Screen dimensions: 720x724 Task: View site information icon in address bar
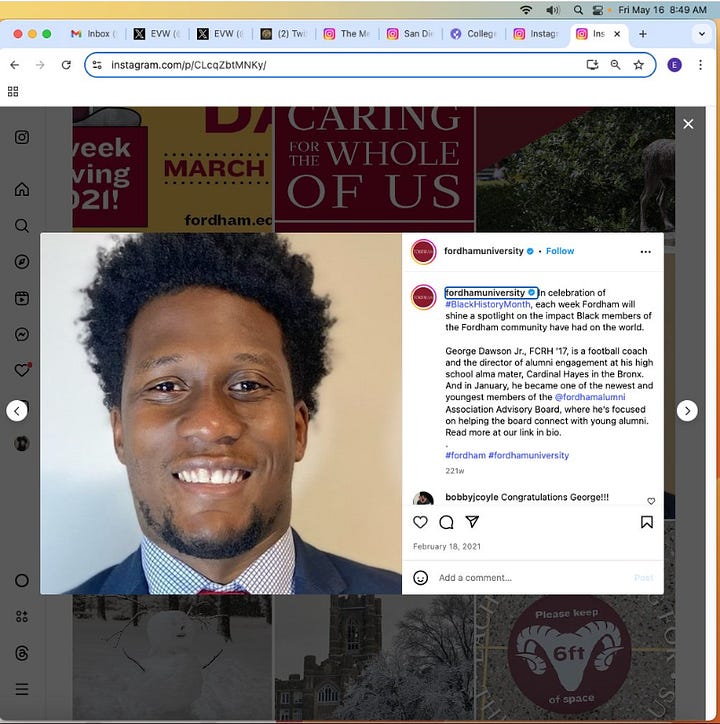97,65
